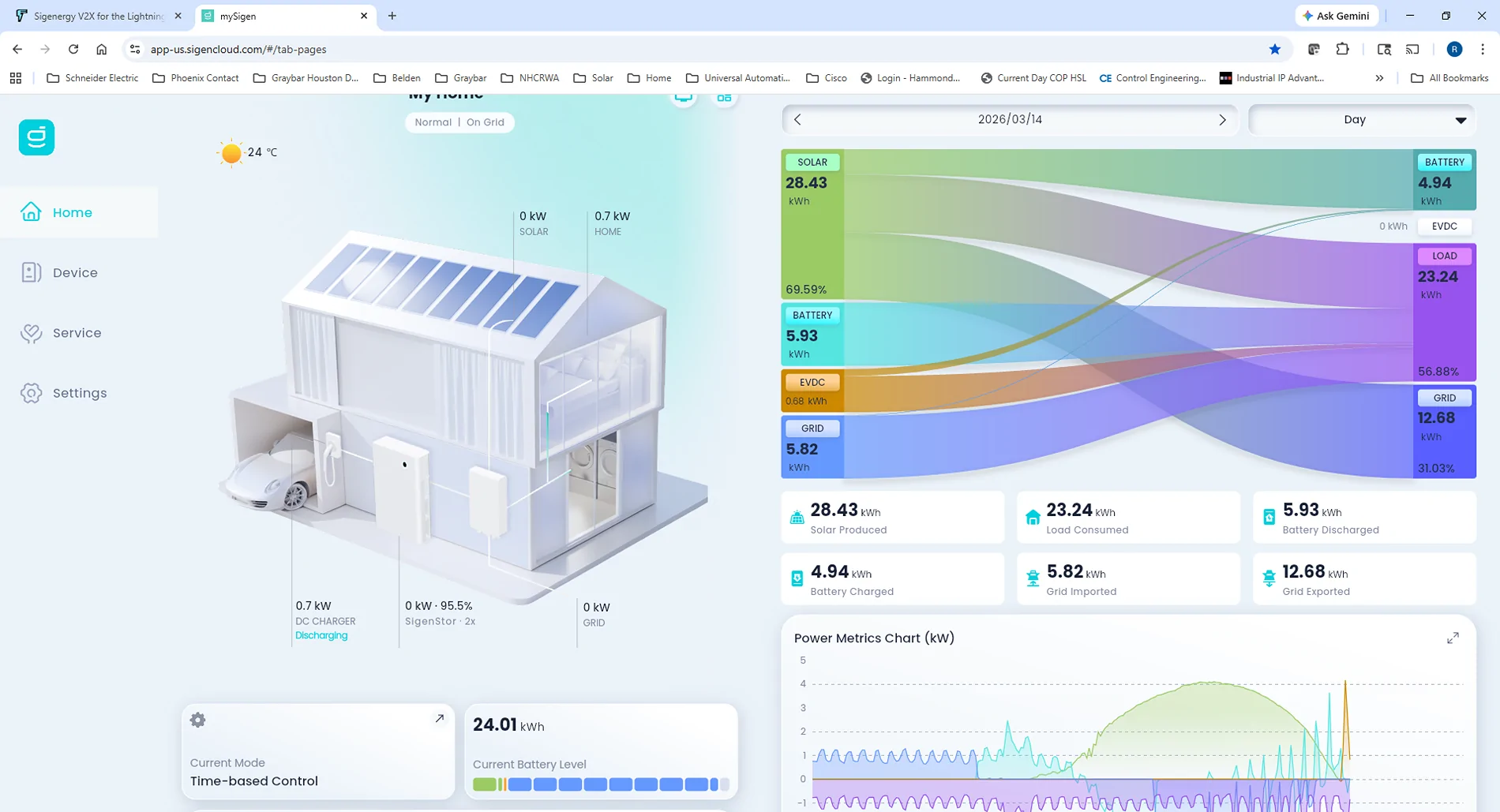Open the Service section in sidebar
1500x812 pixels.
[x=77, y=333]
